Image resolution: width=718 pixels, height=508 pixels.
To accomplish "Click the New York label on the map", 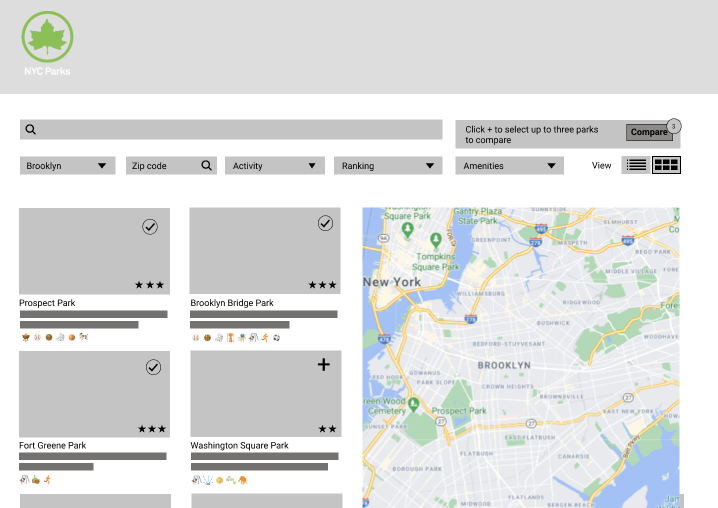I will point(392,282).
